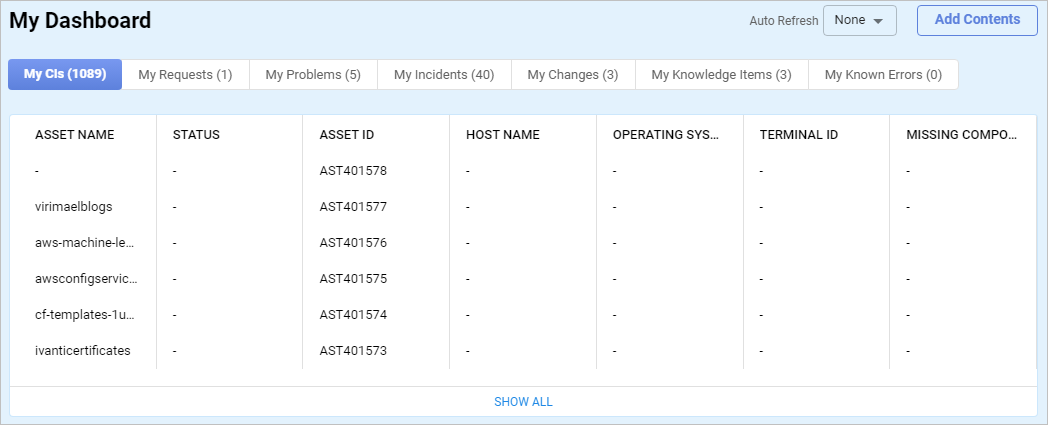This screenshot has width=1048, height=425.
Task: Select the ivanticertificates asset row
Action: click(83, 351)
